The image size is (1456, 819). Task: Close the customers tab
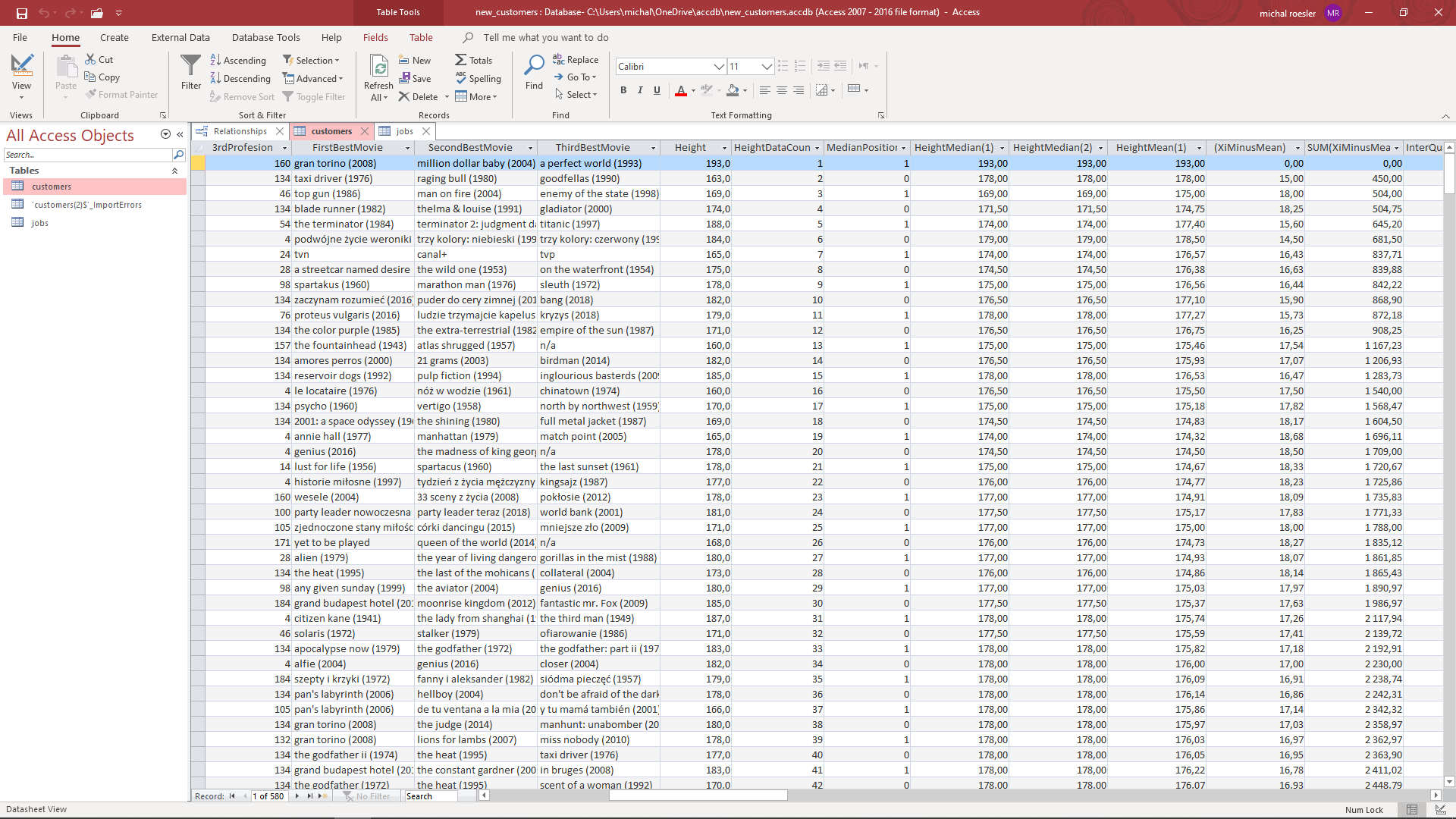click(365, 131)
